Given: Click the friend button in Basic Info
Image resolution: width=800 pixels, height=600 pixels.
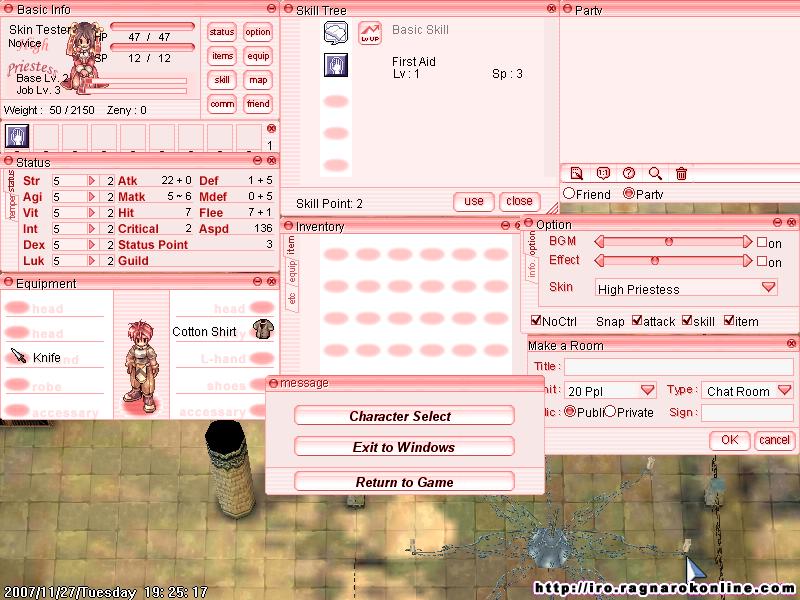Looking at the screenshot, I should (258, 104).
